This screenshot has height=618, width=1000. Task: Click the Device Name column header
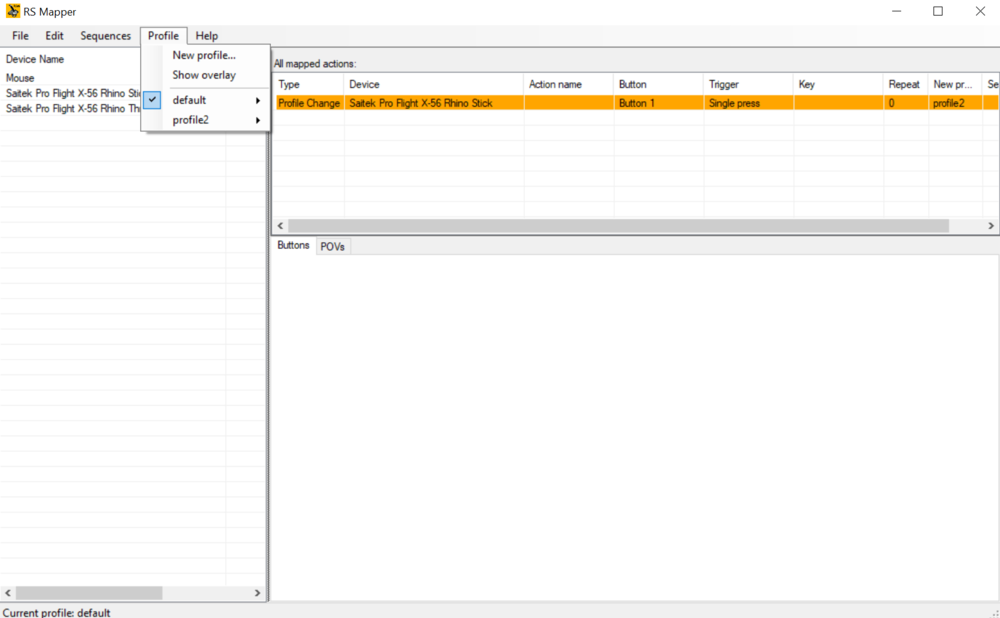point(35,59)
